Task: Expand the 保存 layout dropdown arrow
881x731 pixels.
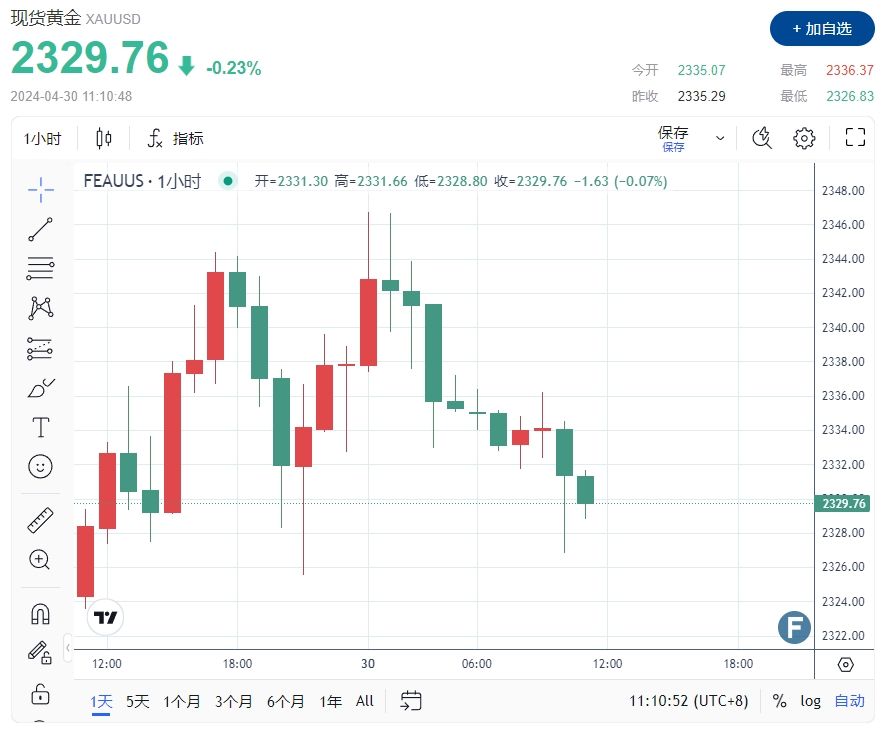Action: click(x=721, y=138)
